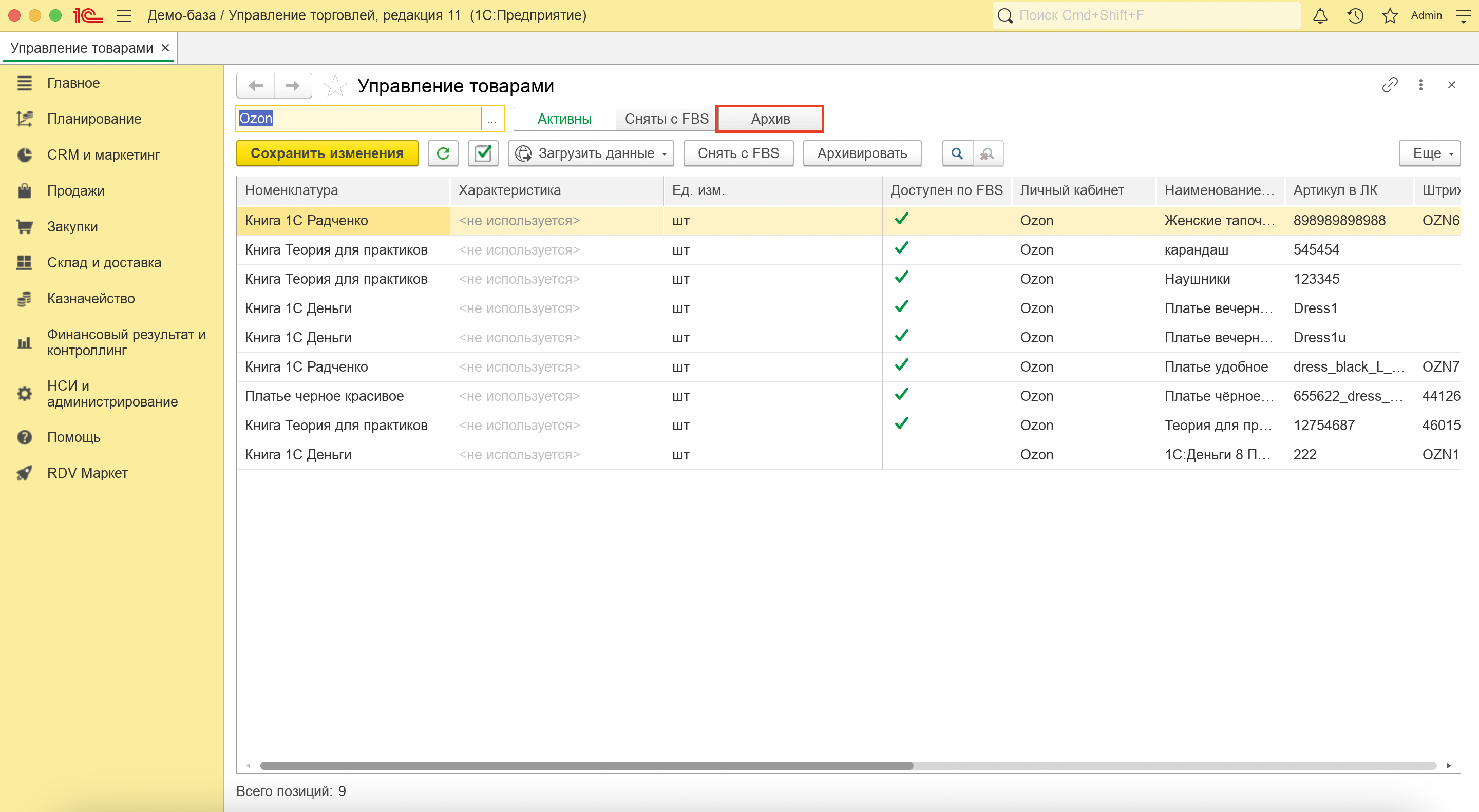Toggle FBS checkmark for Книга 1С Радченко first row

tap(901, 219)
